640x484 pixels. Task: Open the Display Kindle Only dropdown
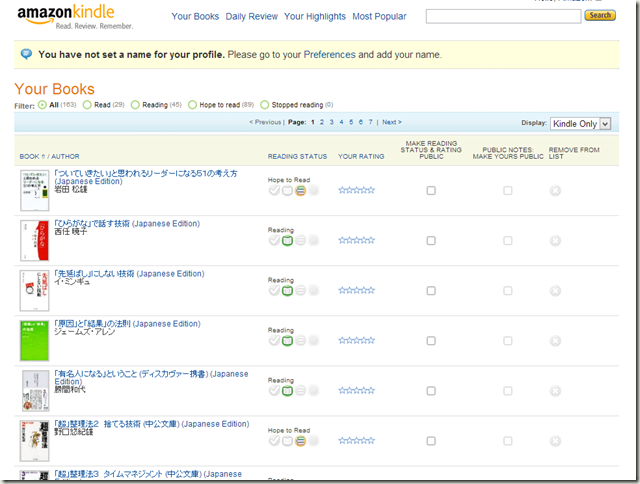(580, 124)
